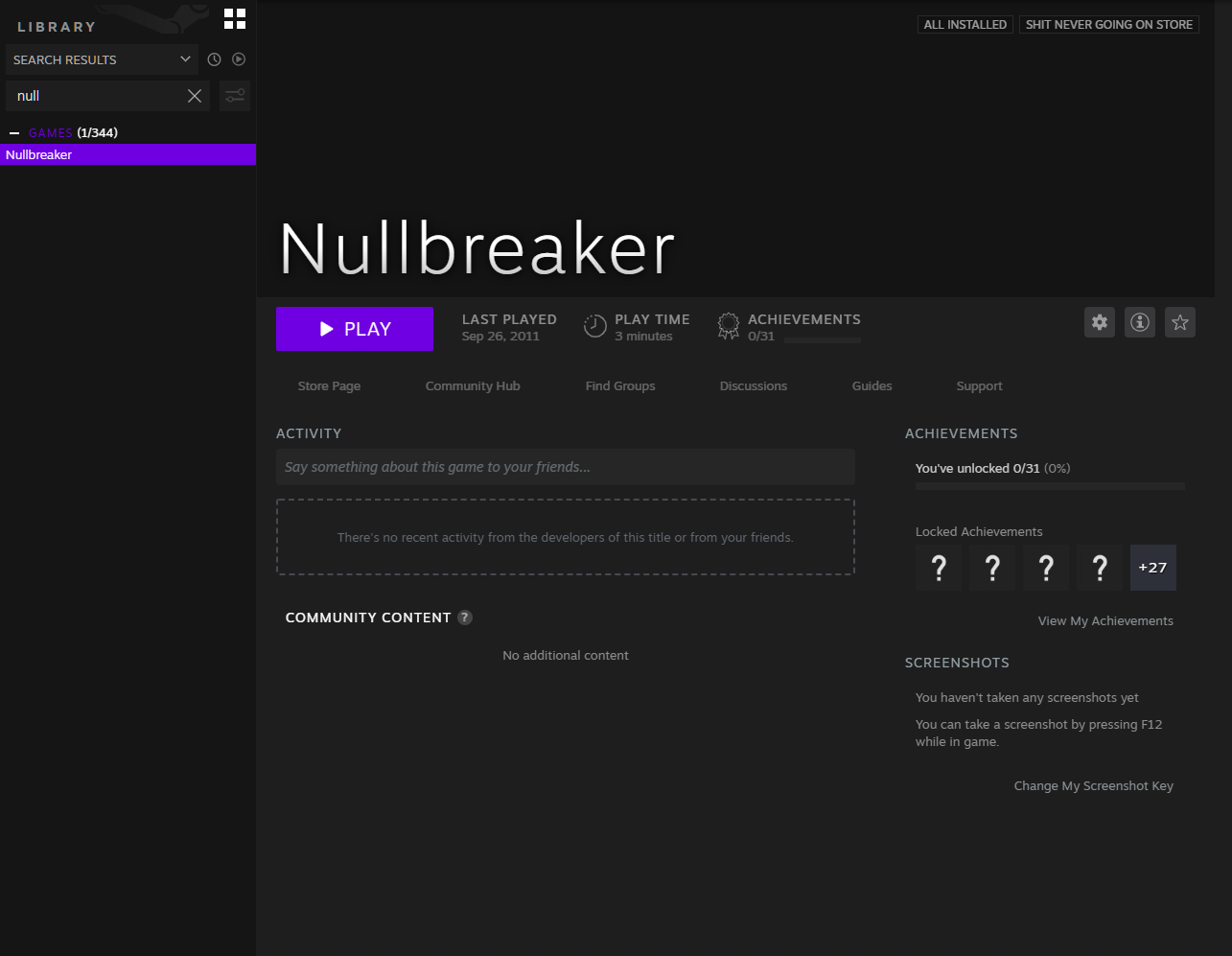Viewport: 1232px width, 956px height.
Task: Open the Community Content help icon
Action: pyautogui.click(x=465, y=618)
